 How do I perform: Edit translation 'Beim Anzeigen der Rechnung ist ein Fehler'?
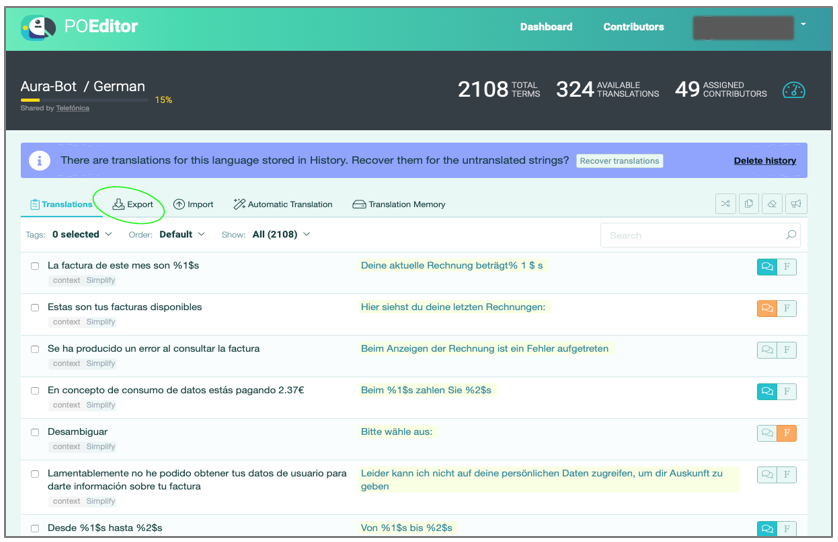[485, 349]
